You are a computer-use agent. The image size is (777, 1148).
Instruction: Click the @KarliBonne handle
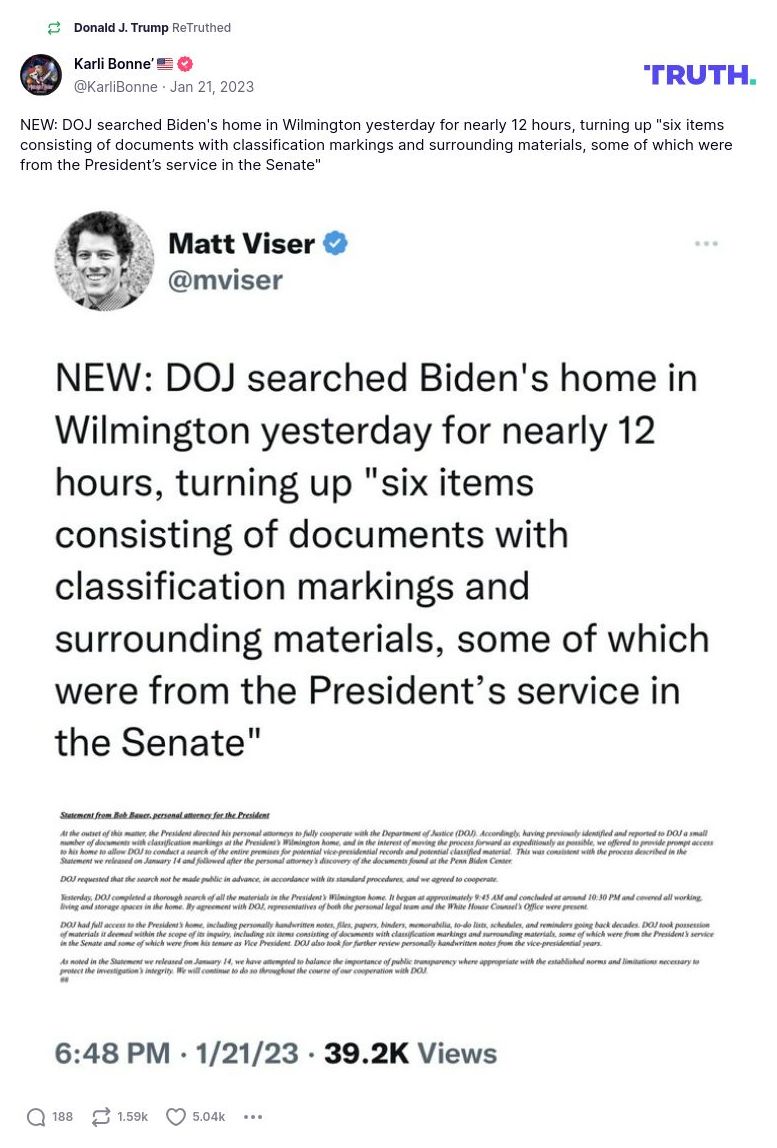click(115, 87)
